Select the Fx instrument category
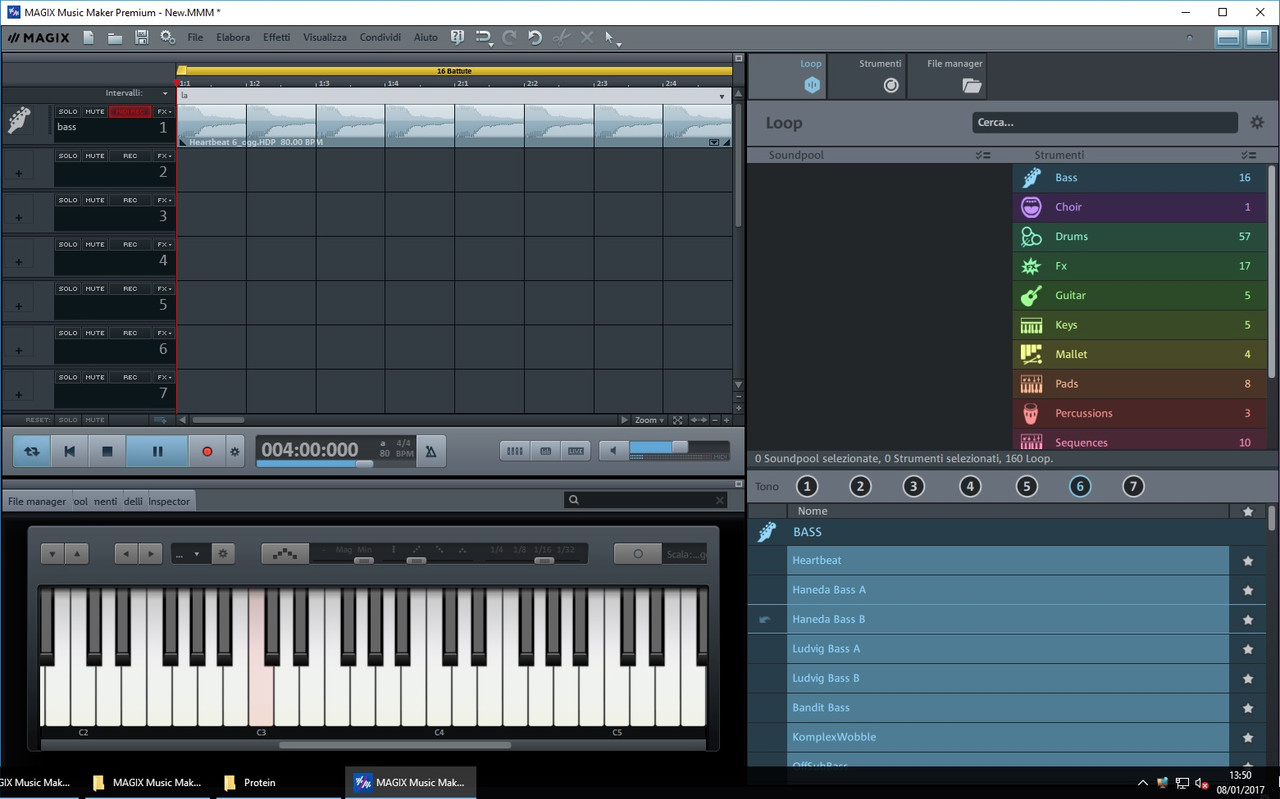This screenshot has height=799, width=1280. (1140, 266)
